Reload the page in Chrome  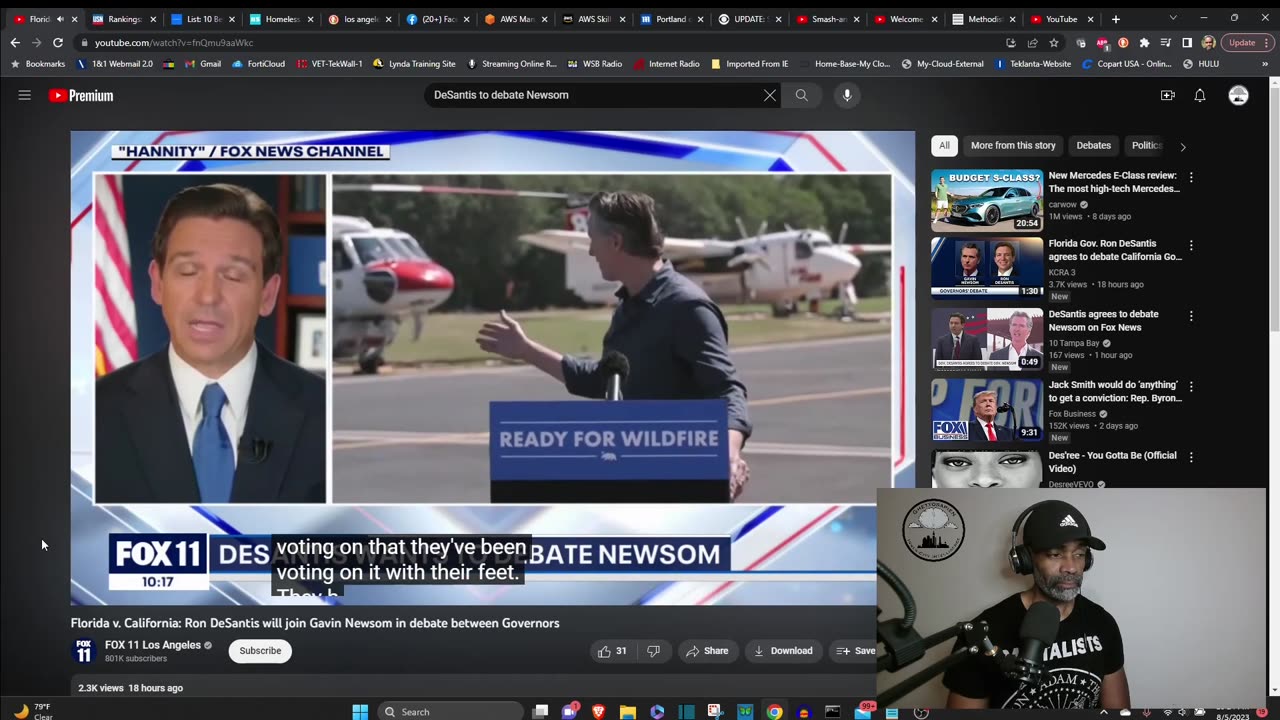pos(58,42)
